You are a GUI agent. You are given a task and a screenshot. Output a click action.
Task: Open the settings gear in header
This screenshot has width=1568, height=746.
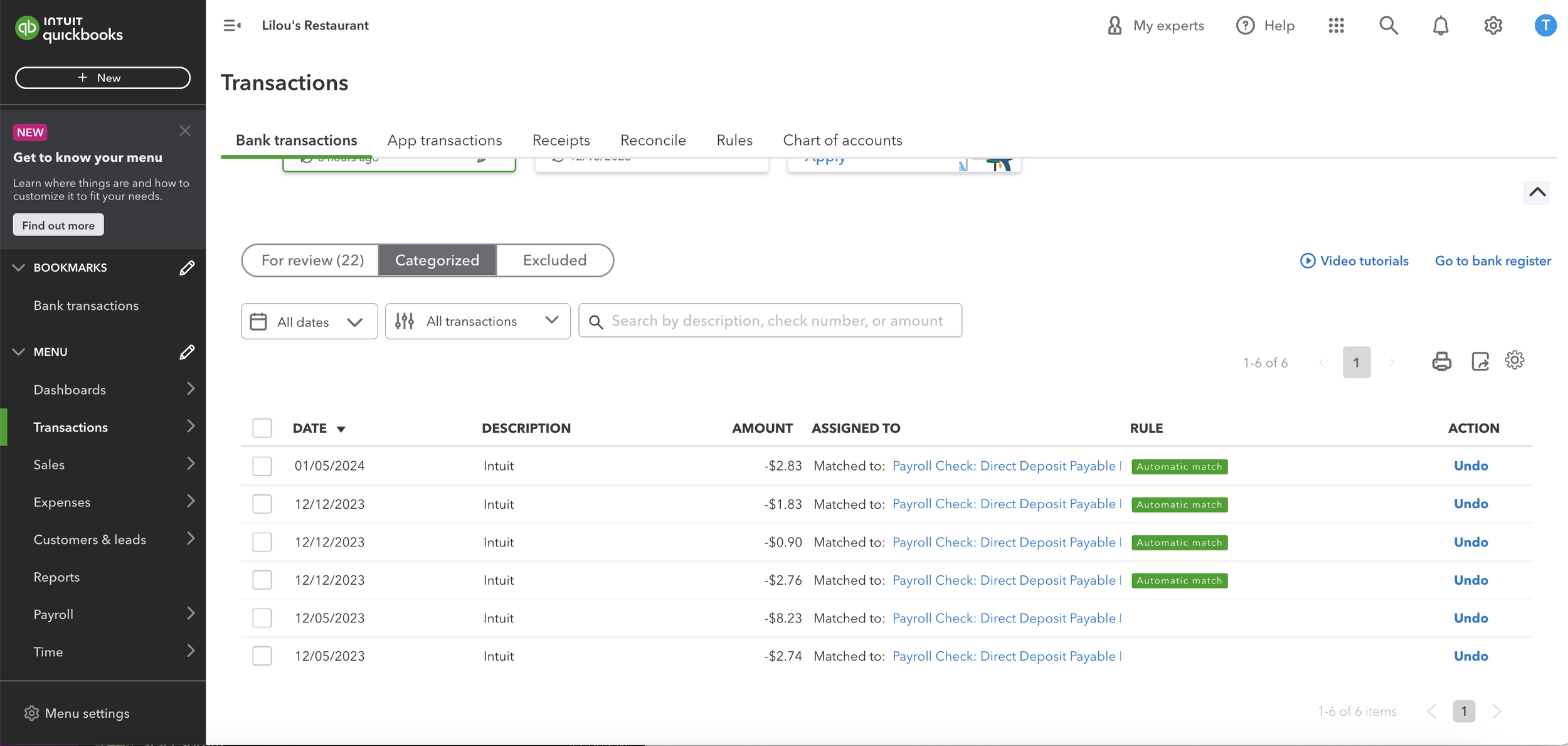point(1493,26)
